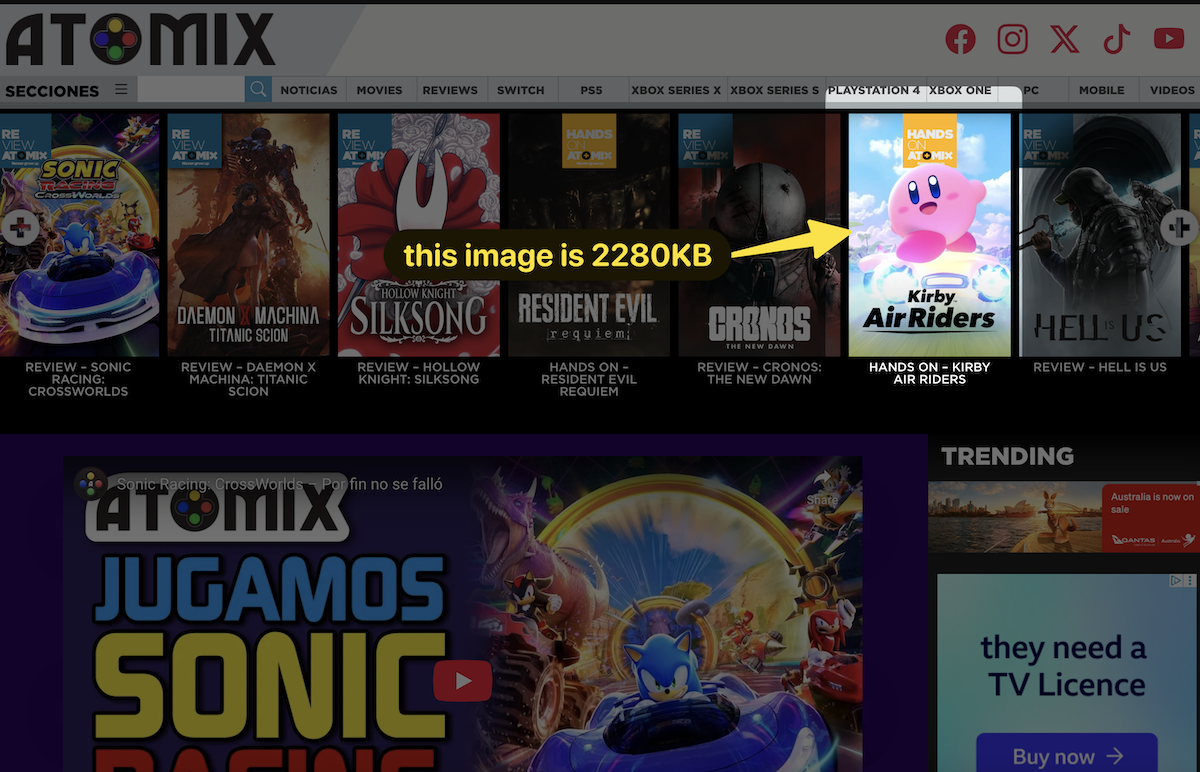Viewport: 1200px width, 772px height.
Task: Open Atomix X (Twitter) icon
Action: coord(1065,40)
